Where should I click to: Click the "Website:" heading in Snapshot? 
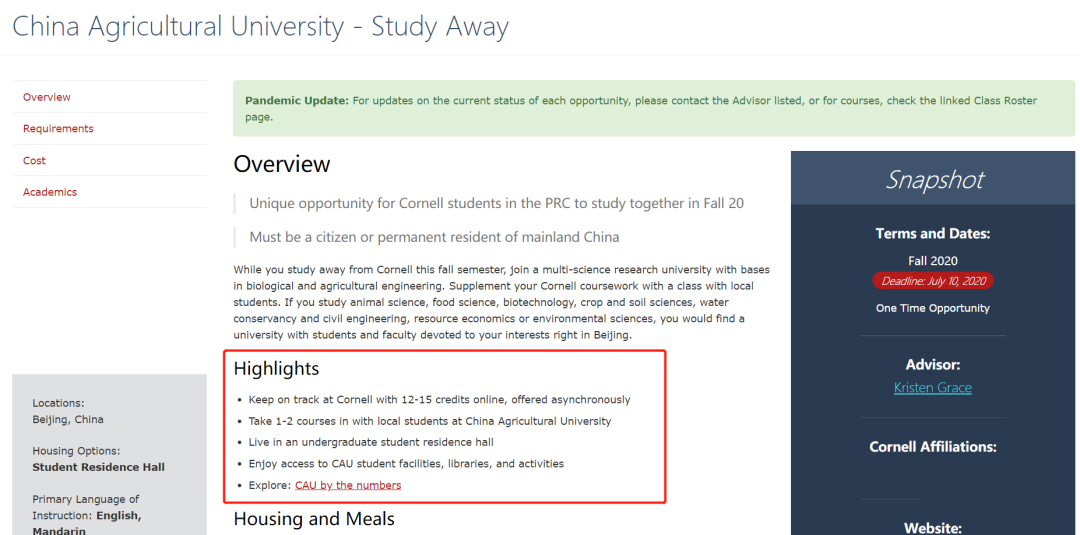point(932,527)
